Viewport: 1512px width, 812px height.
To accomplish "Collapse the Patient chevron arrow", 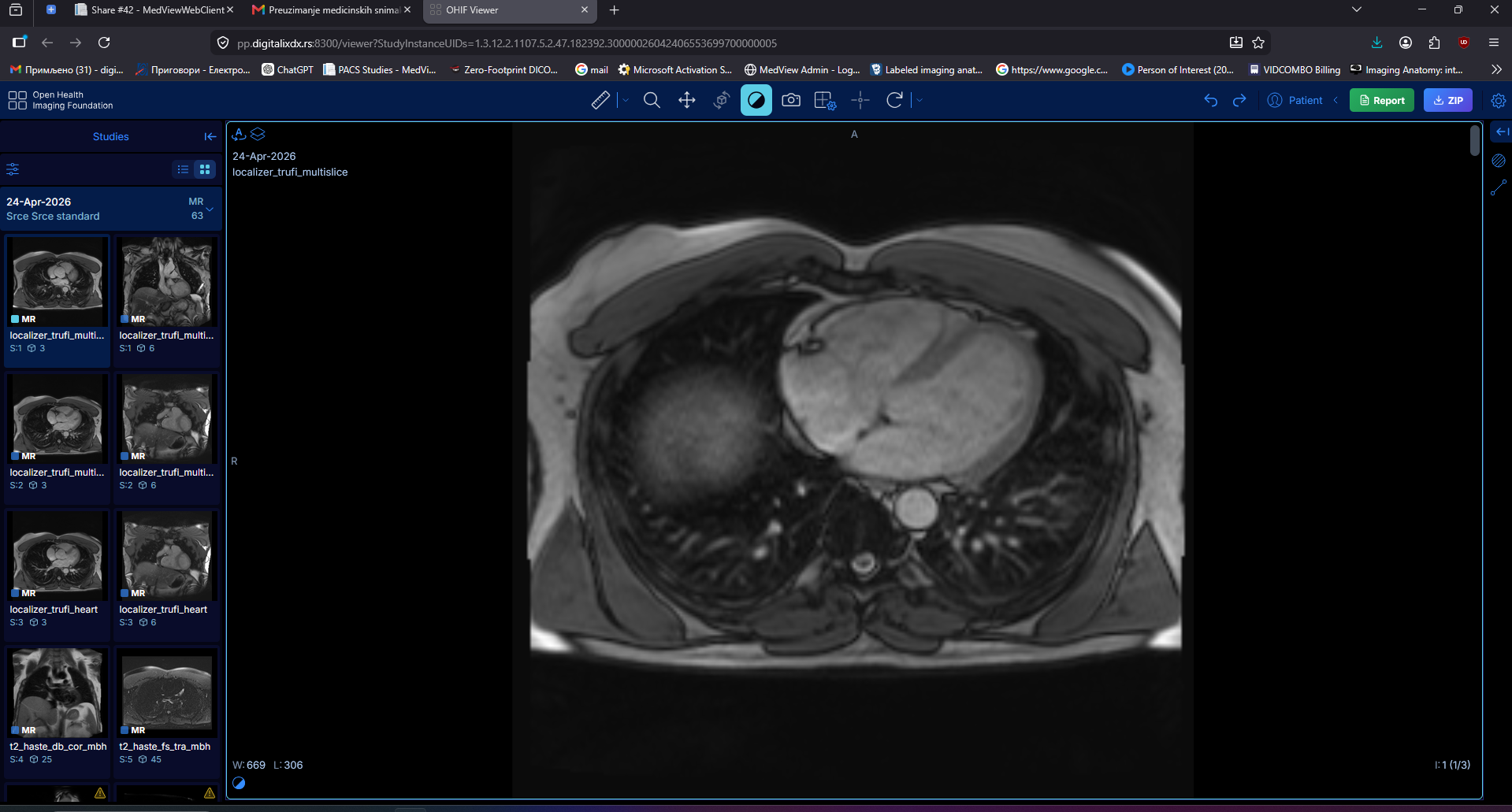I will click(1336, 100).
